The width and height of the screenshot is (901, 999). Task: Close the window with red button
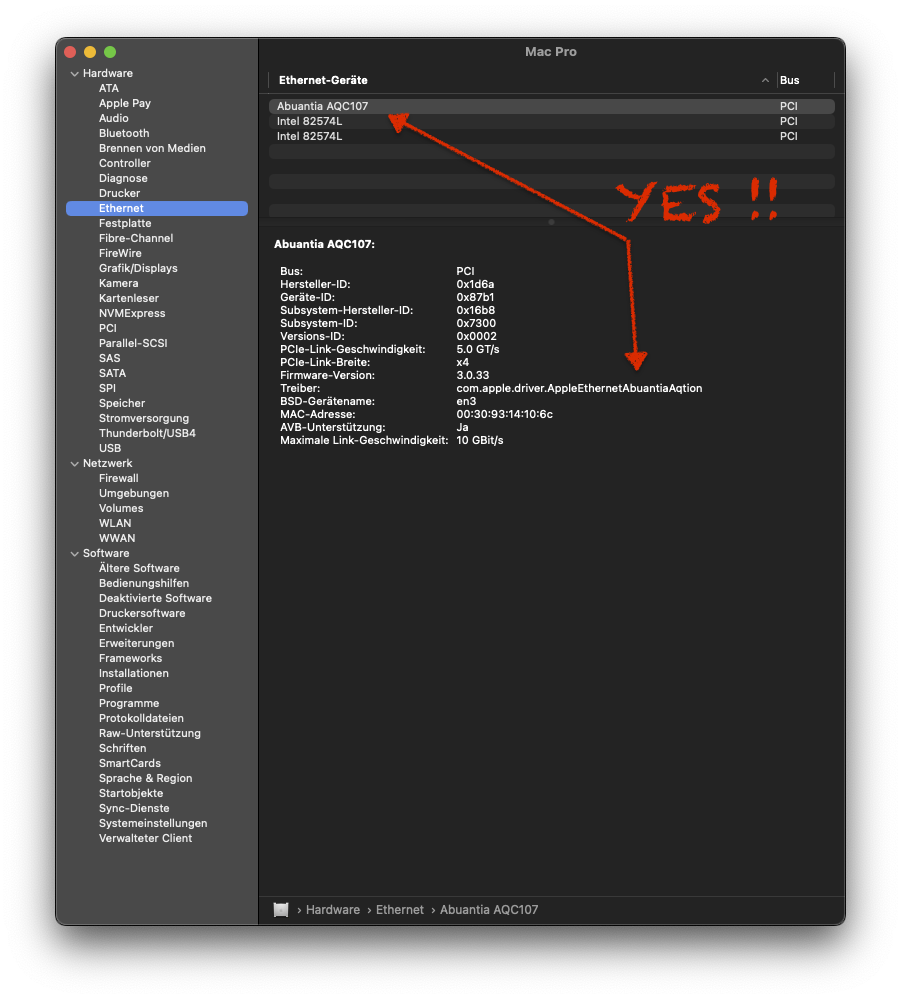point(70,52)
